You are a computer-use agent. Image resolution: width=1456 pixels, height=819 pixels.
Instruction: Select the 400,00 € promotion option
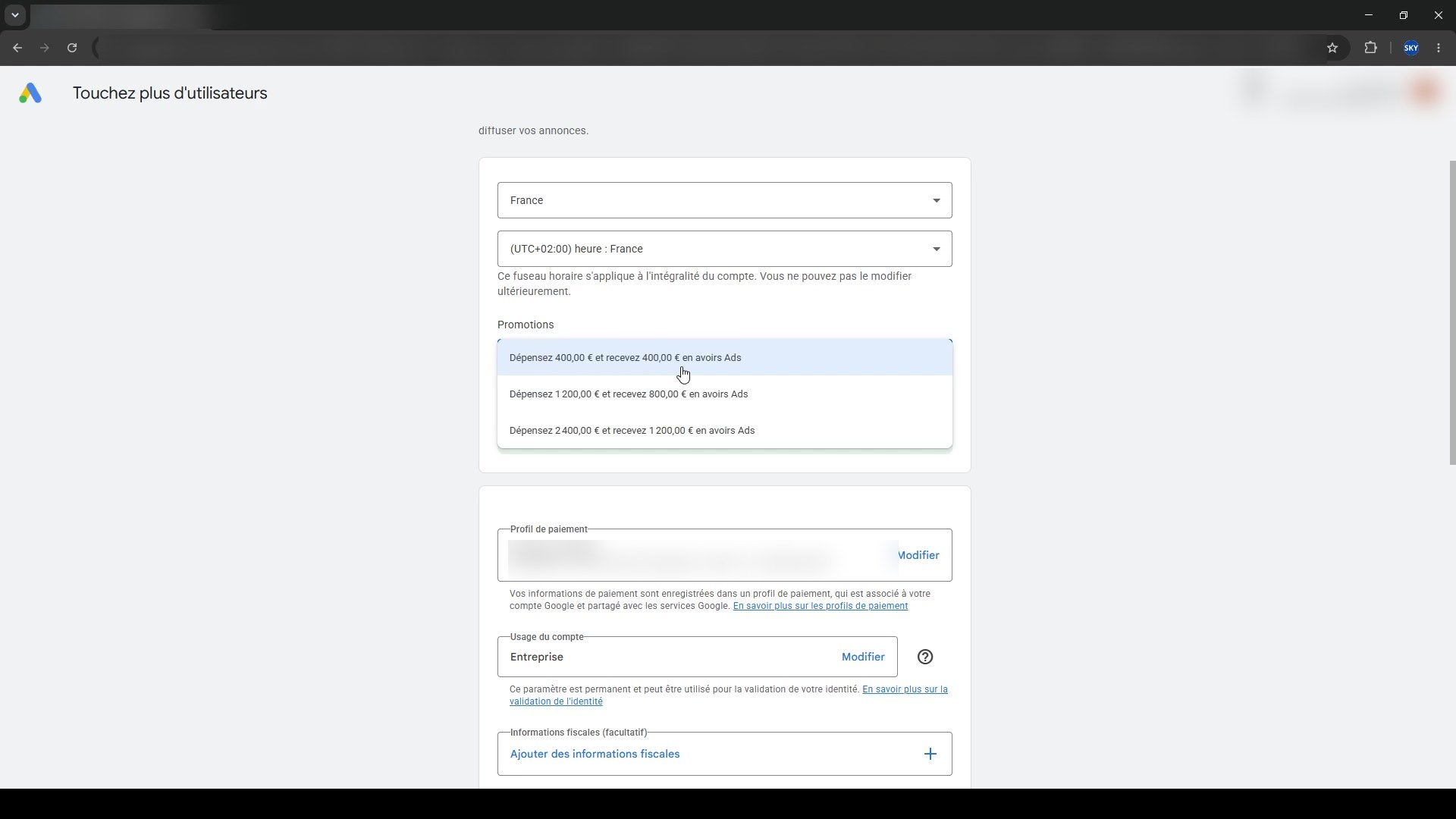pyautogui.click(x=724, y=357)
